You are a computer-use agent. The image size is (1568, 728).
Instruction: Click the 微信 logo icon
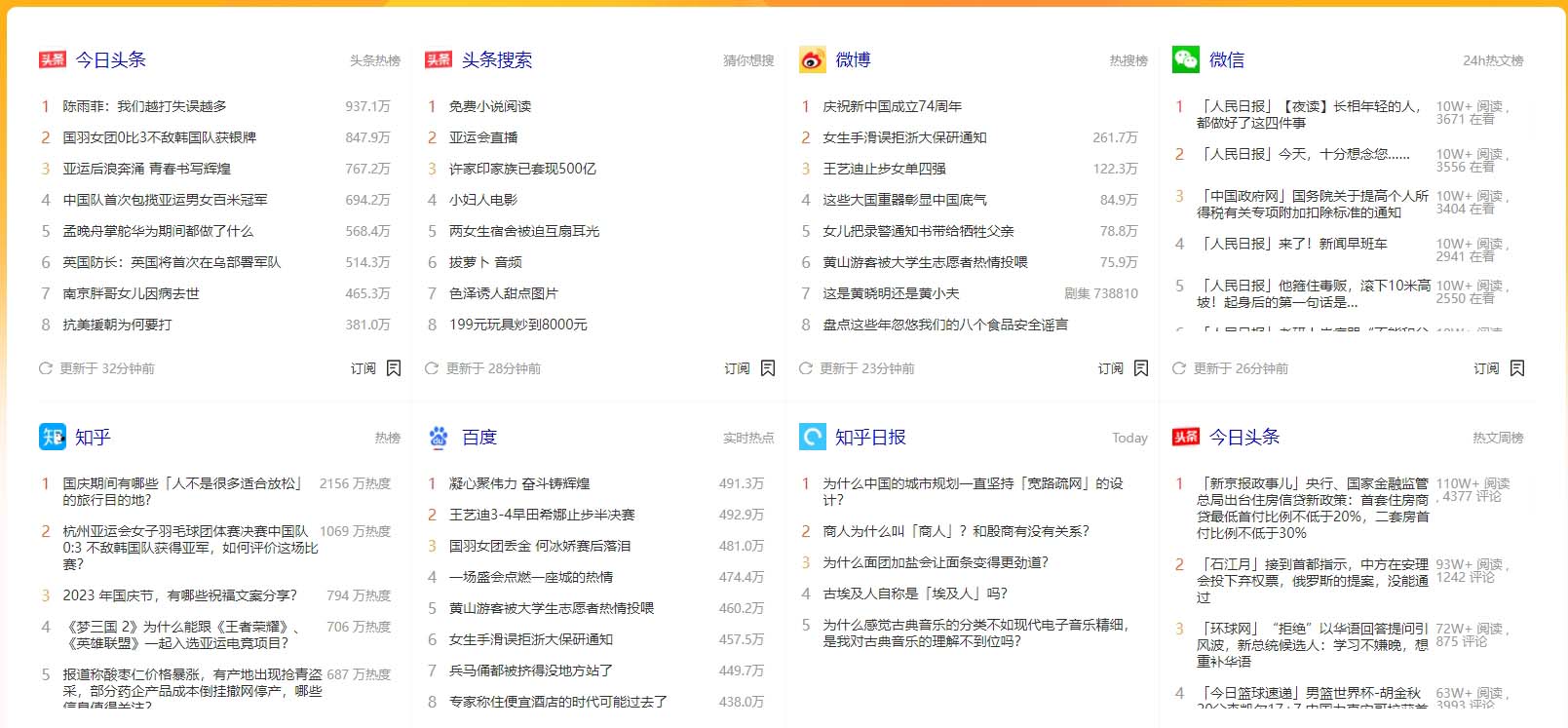click(1186, 59)
